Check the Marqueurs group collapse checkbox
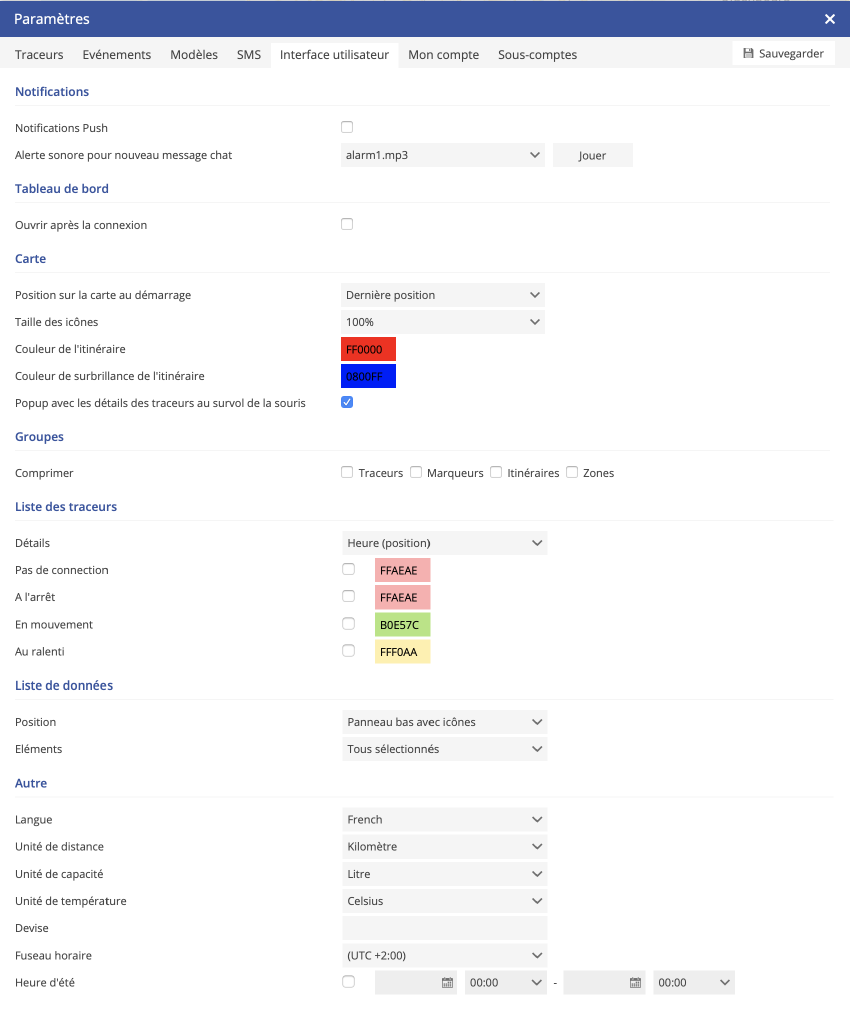 point(416,472)
